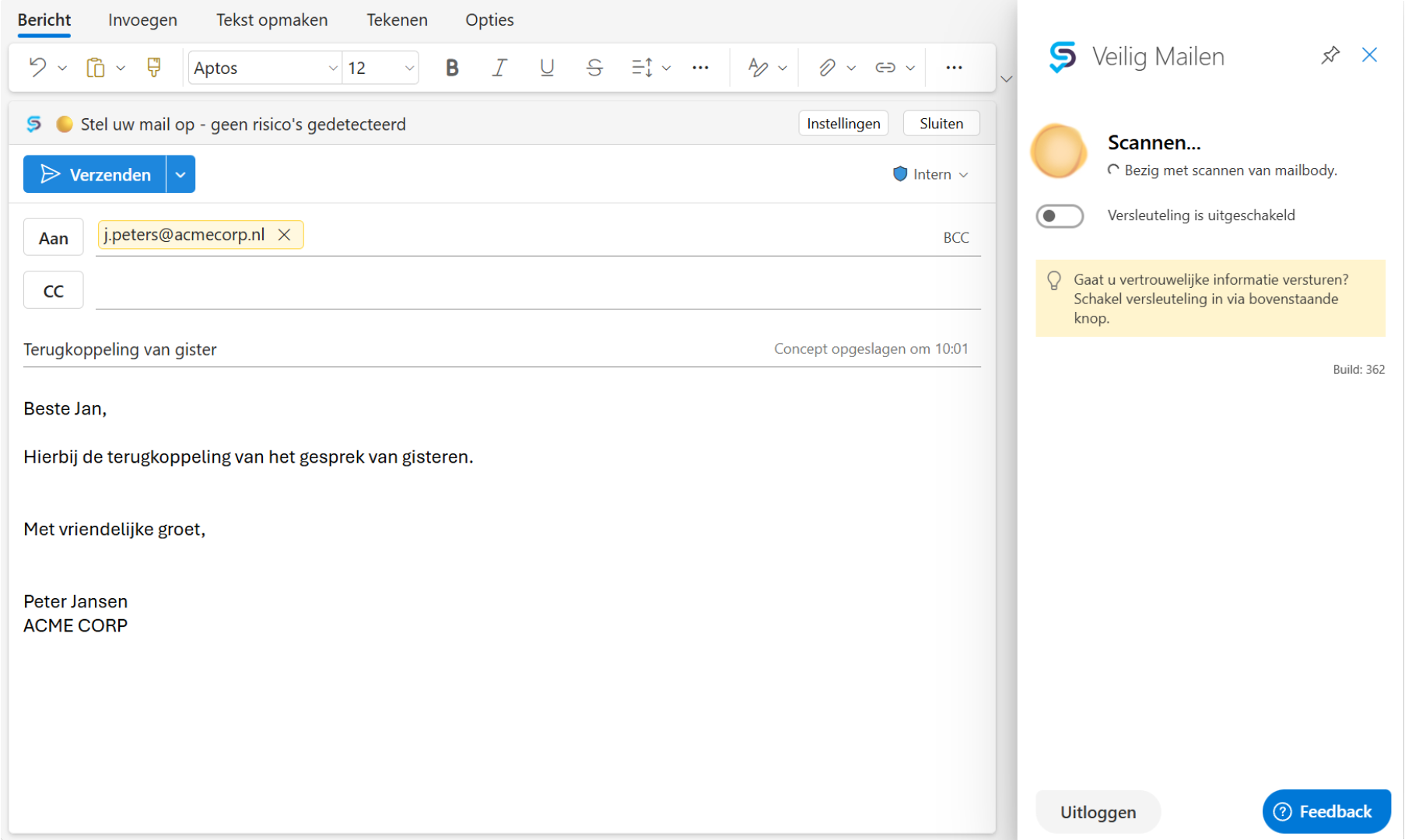Image resolution: width=1405 pixels, height=840 pixels.
Task: Click the Undo arrow icon
Action: click(x=37, y=68)
